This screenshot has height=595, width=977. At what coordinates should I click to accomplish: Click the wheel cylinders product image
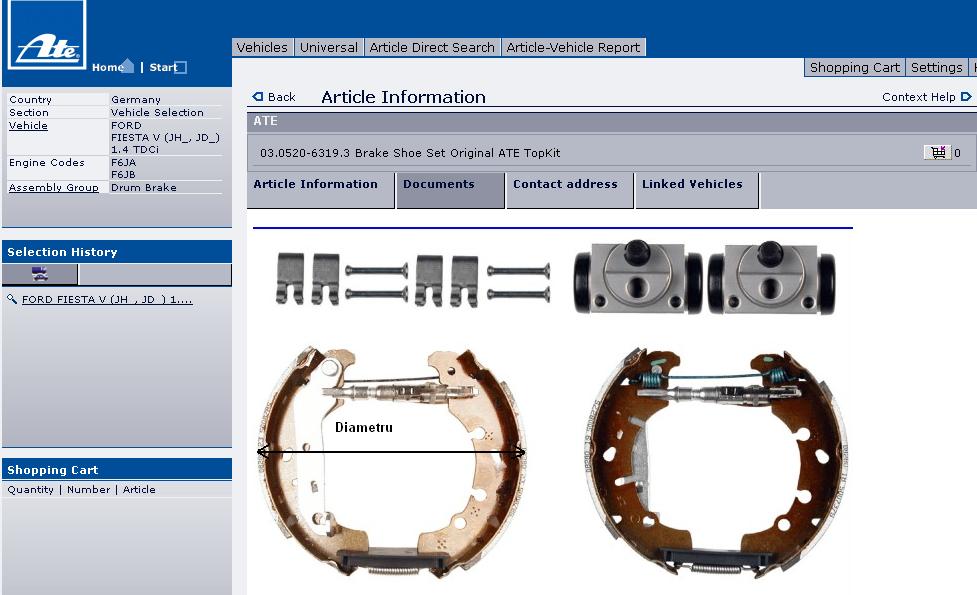(x=704, y=278)
